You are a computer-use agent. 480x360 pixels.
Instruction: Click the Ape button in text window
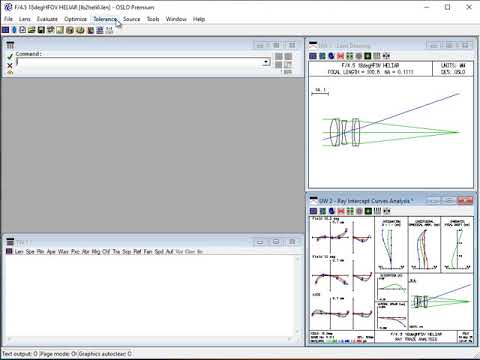(51, 252)
